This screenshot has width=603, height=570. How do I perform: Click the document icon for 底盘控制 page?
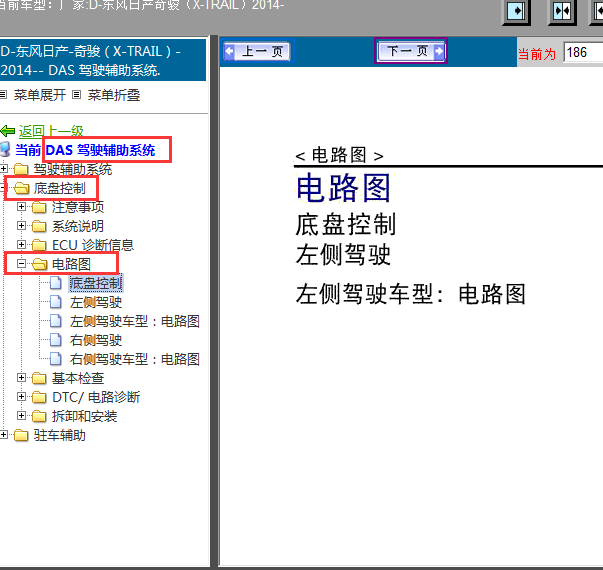pyautogui.click(x=56, y=283)
